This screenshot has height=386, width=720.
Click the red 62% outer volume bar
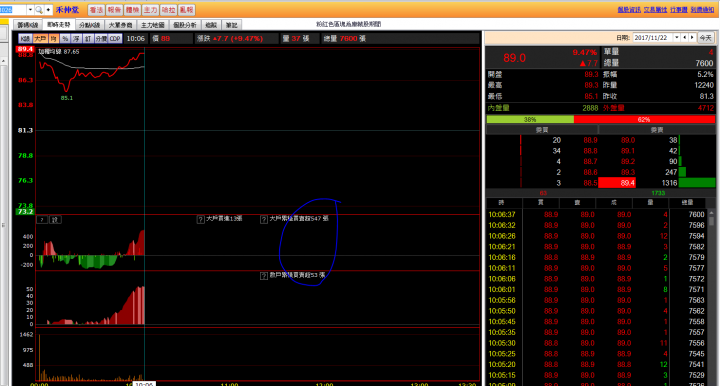[x=644, y=119]
